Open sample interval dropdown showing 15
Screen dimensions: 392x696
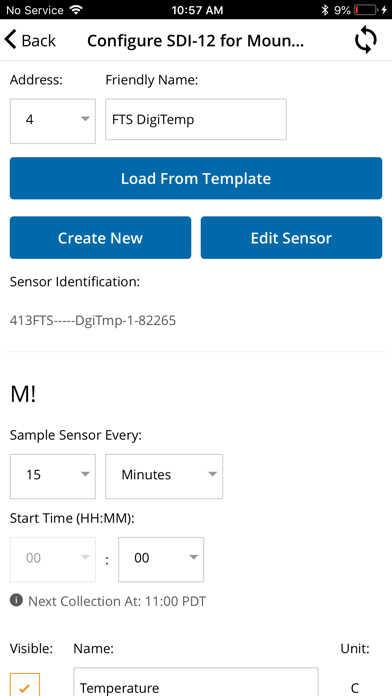(x=52, y=476)
